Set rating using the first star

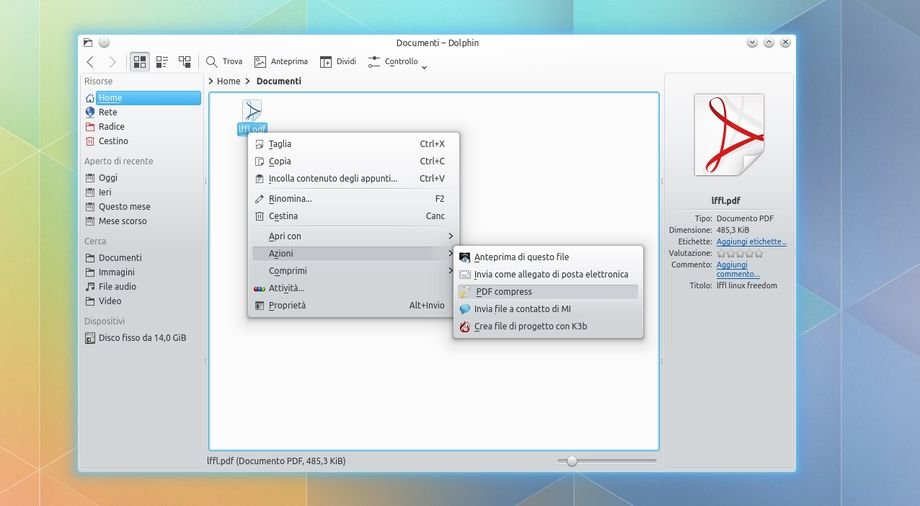[x=721, y=253]
